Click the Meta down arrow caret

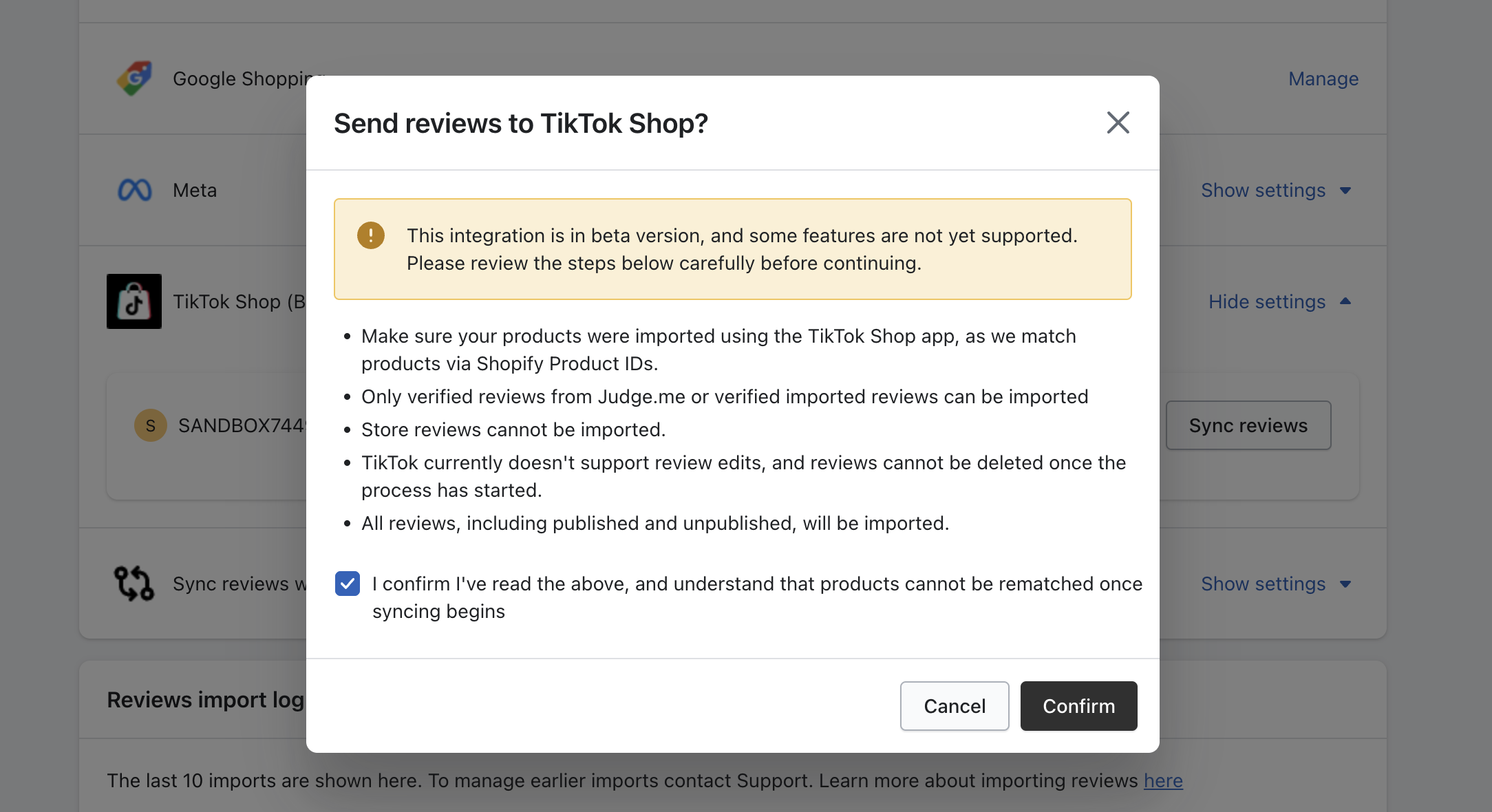coord(1345,191)
